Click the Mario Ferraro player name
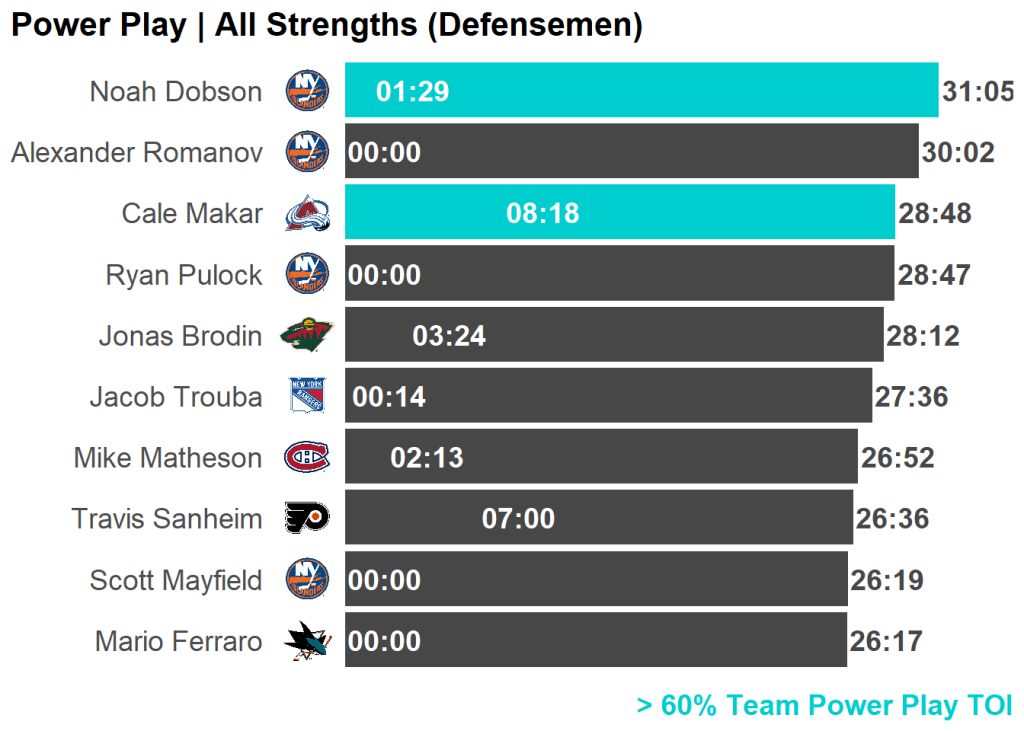This screenshot has width=1024, height=731. tap(178, 641)
